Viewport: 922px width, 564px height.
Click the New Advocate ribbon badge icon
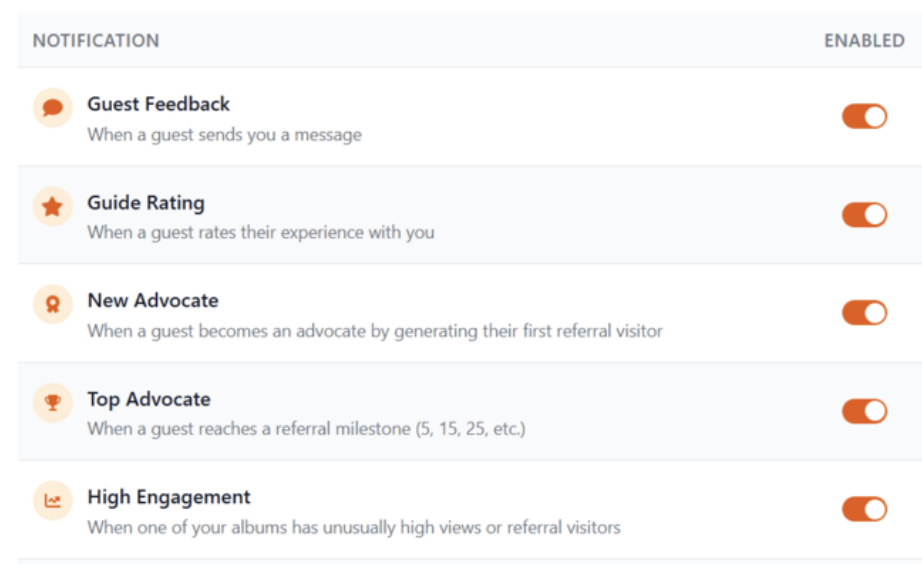click(53, 304)
